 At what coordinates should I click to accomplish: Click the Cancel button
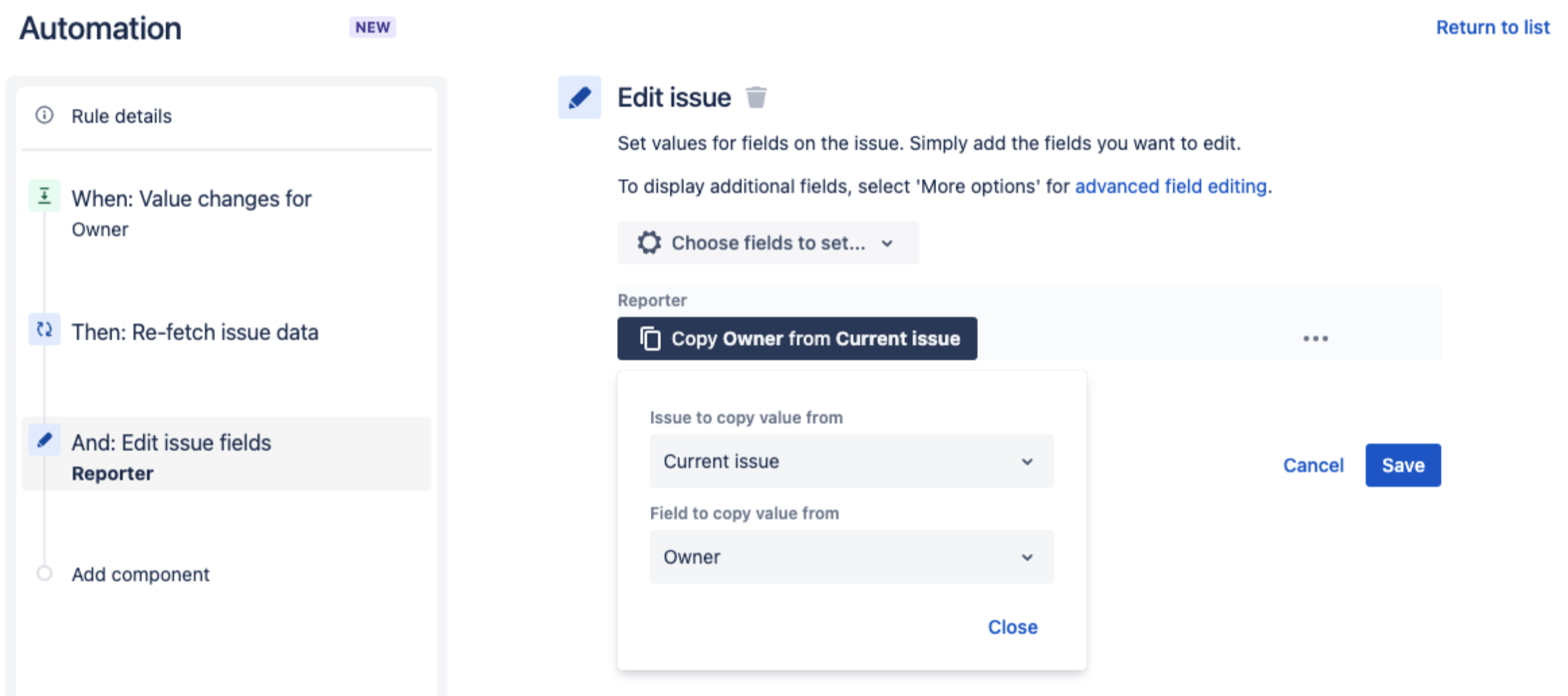[1313, 466]
